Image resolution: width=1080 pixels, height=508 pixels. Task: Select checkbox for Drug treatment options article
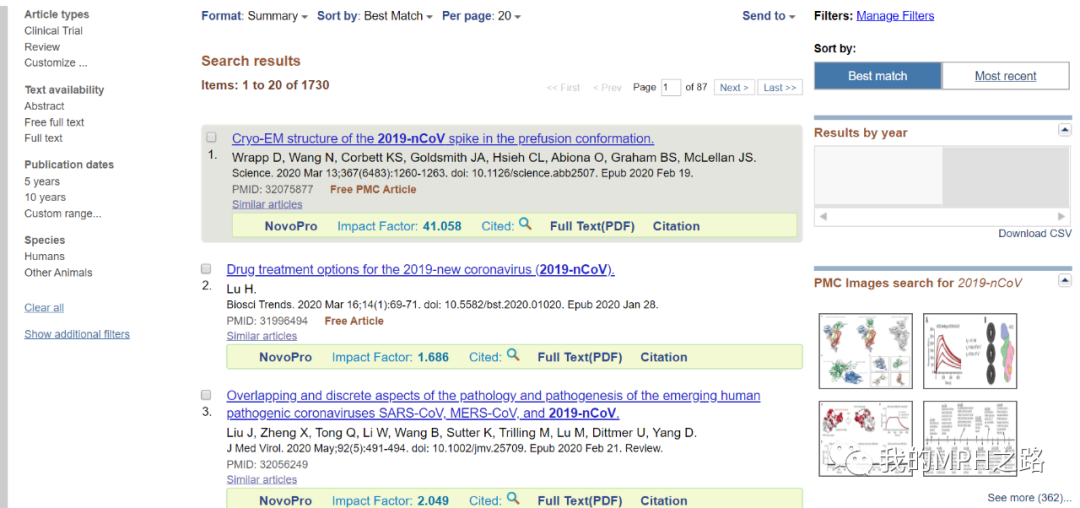pos(206,268)
